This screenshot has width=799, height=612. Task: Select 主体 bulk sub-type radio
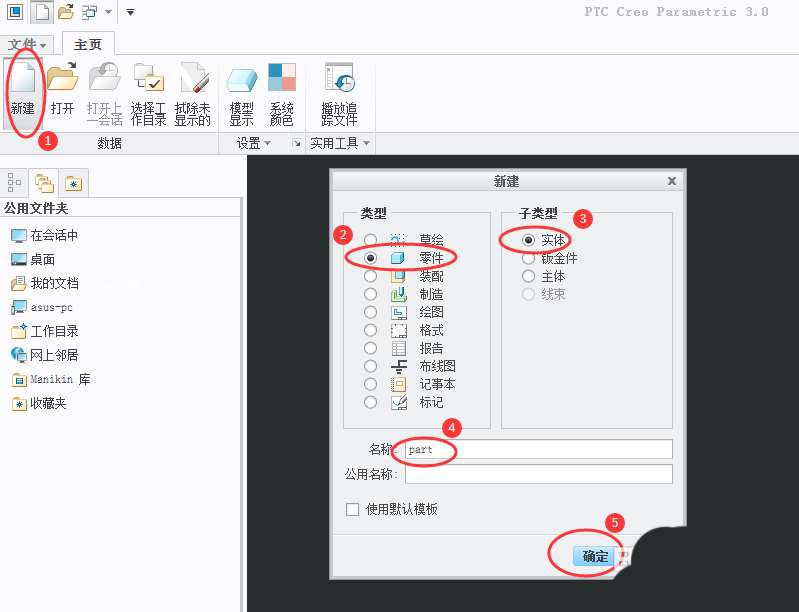528,276
